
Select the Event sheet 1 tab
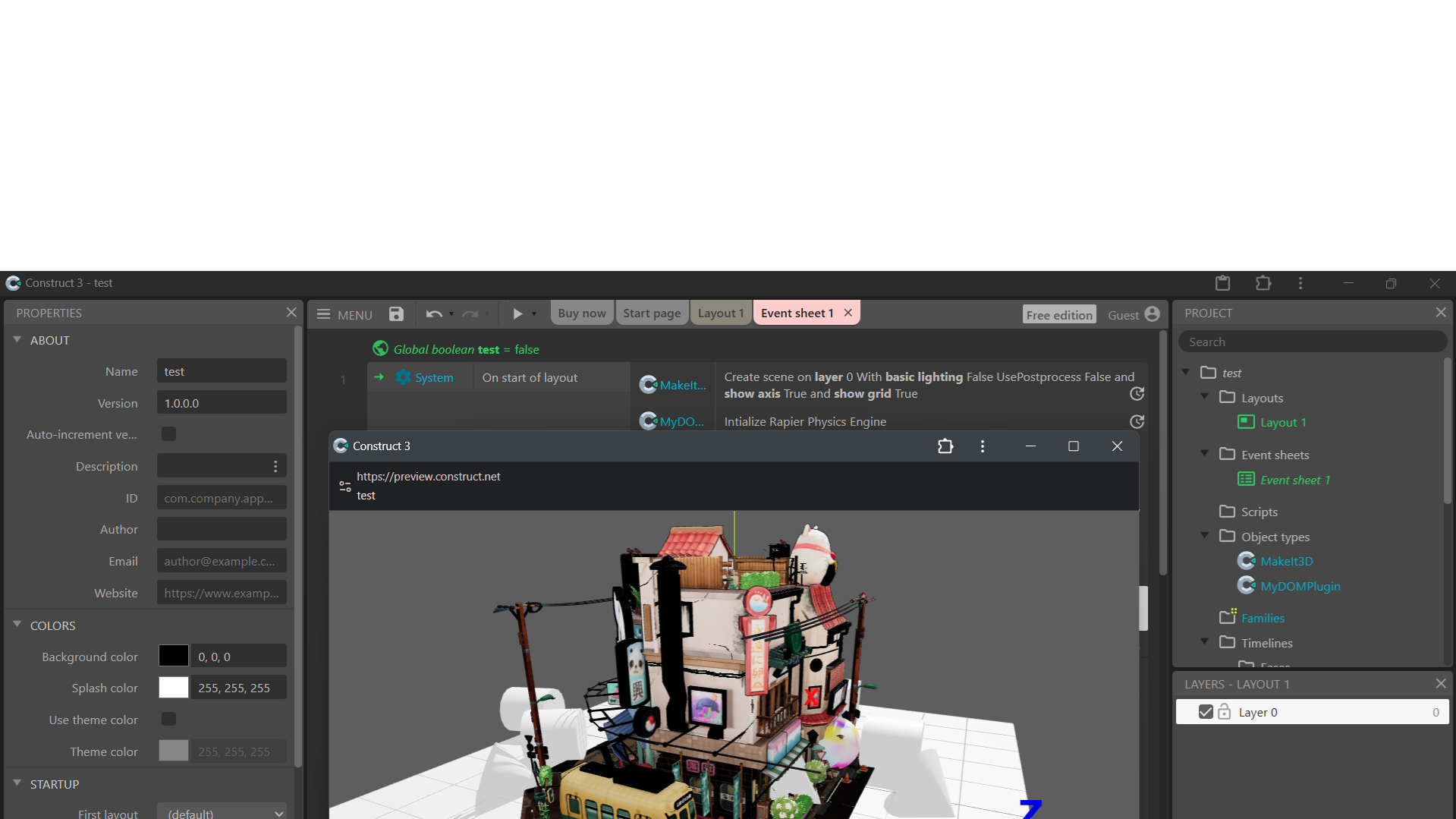[797, 313]
